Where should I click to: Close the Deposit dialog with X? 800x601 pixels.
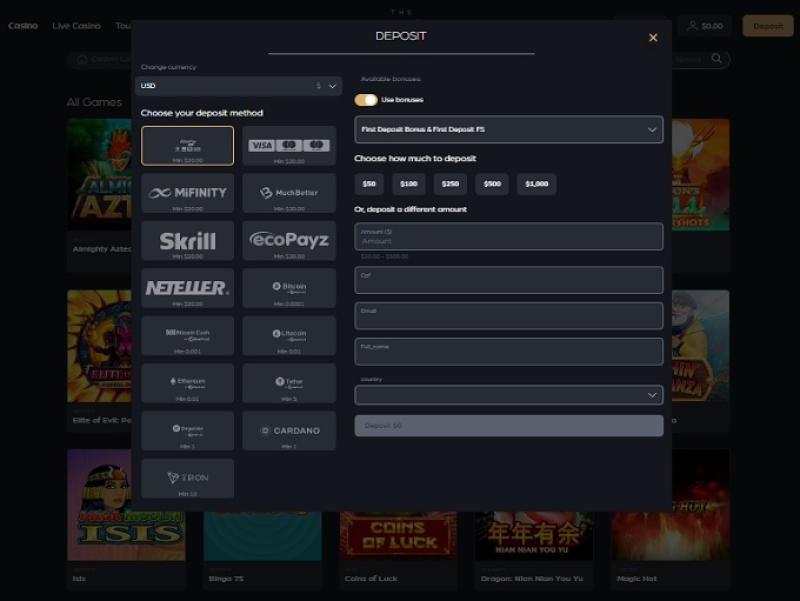(x=653, y=38)
